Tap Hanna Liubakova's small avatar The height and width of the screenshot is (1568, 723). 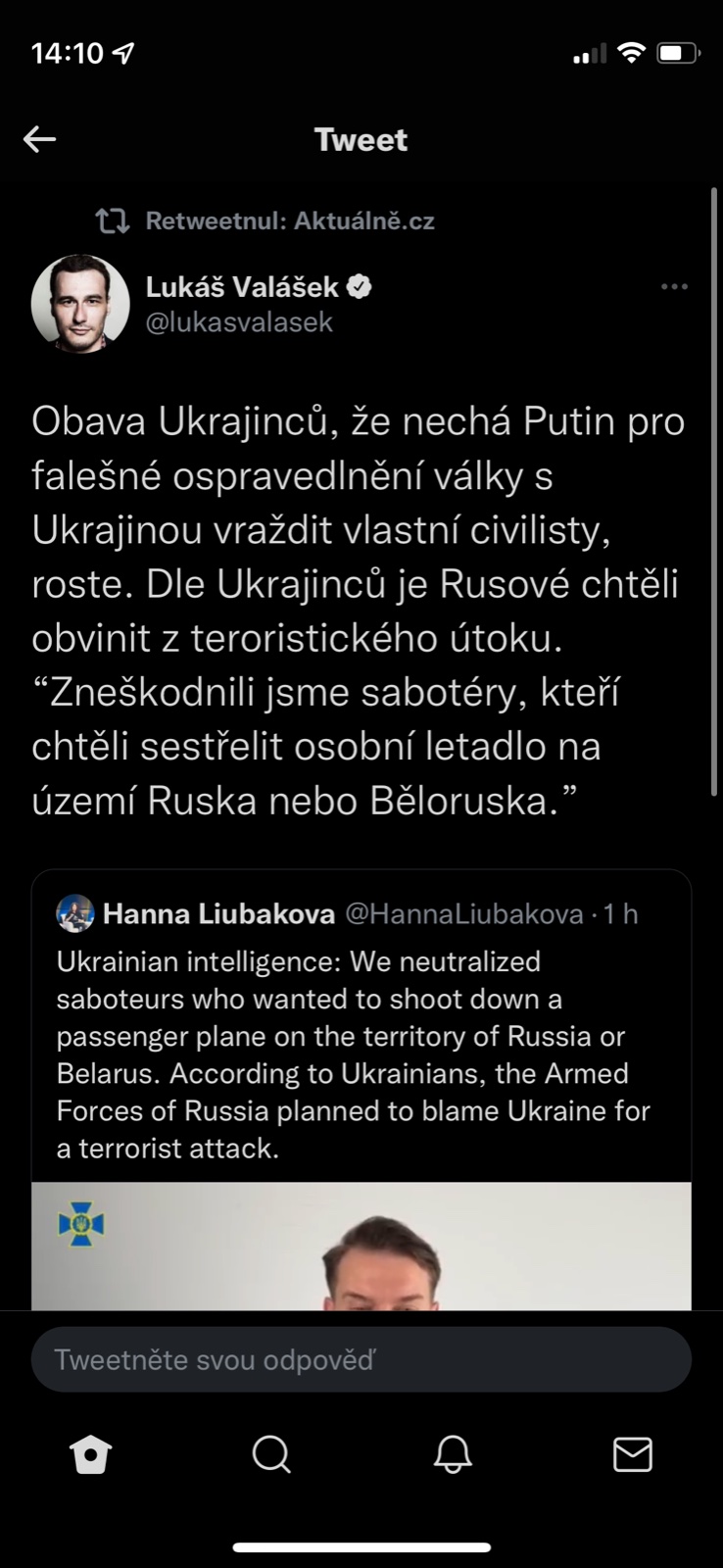(75, 914)
